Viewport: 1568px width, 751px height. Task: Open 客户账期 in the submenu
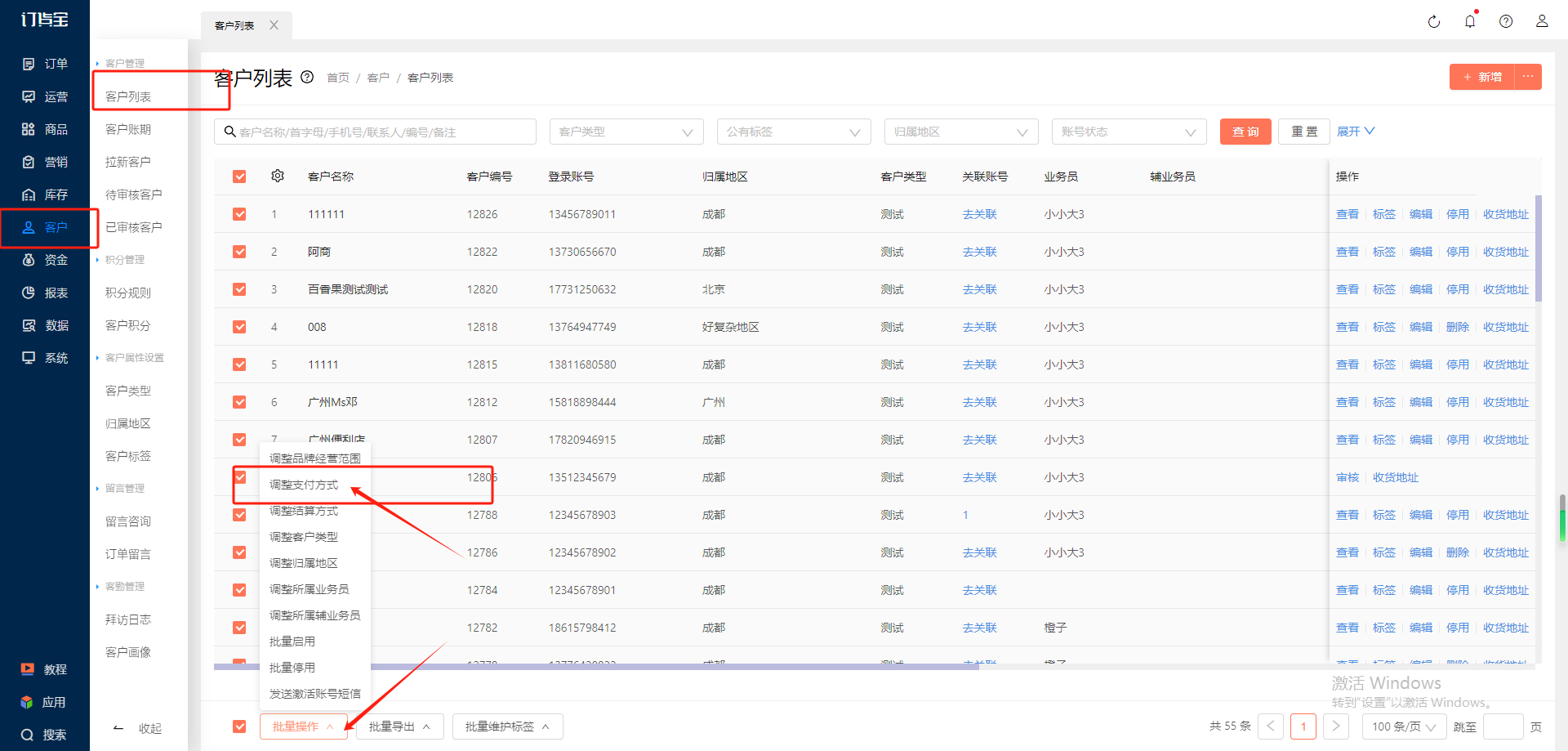[128, 129]
